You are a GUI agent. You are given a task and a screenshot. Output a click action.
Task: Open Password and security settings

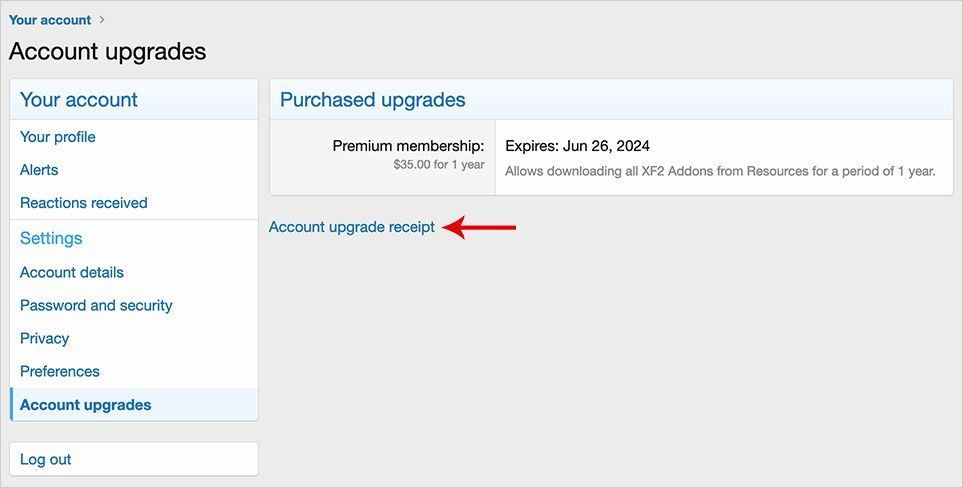click(x=96, y=305)
